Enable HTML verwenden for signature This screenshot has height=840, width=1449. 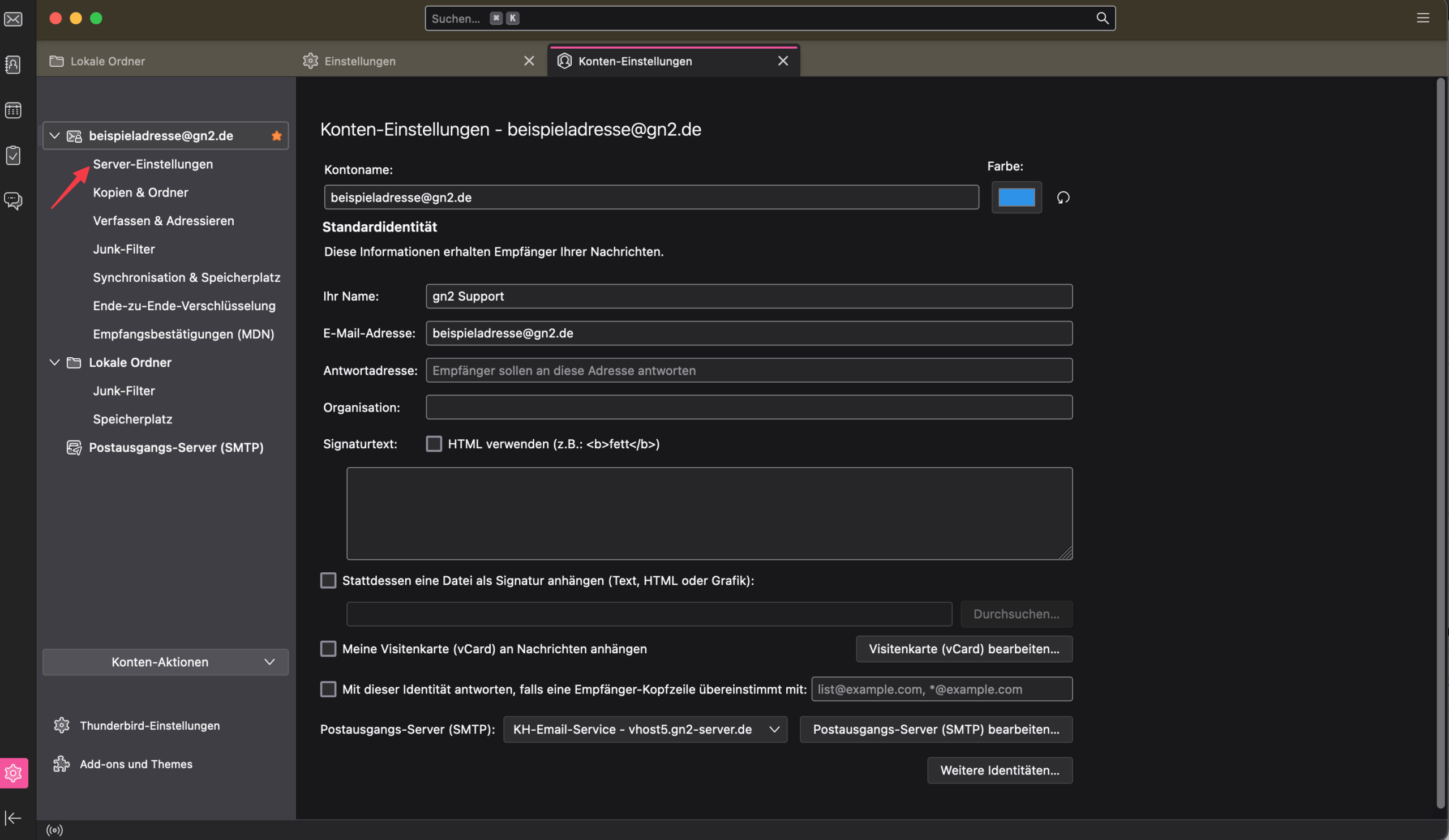(434, 444)
